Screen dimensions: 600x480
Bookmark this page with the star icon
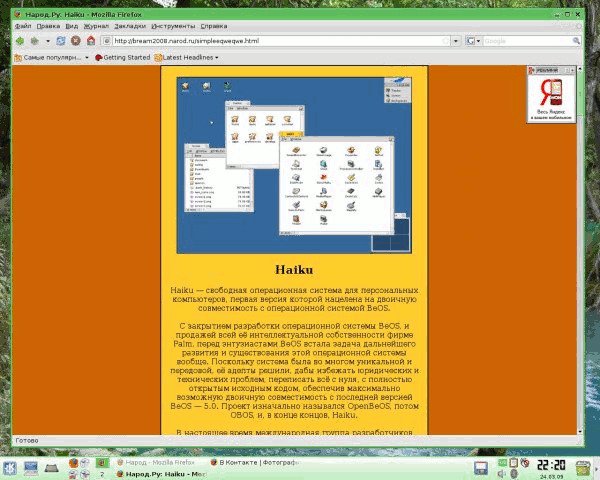pyautogui.click(x=446, y=41)
